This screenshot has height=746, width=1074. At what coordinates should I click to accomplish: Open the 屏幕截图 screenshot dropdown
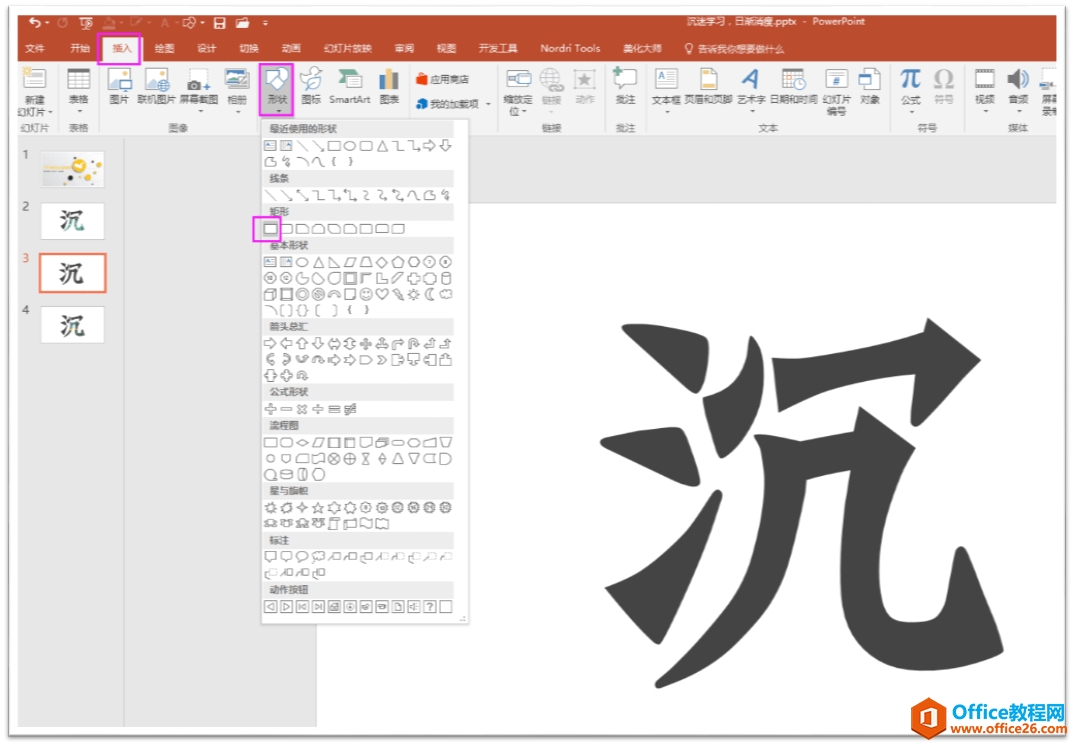(197, 88)
